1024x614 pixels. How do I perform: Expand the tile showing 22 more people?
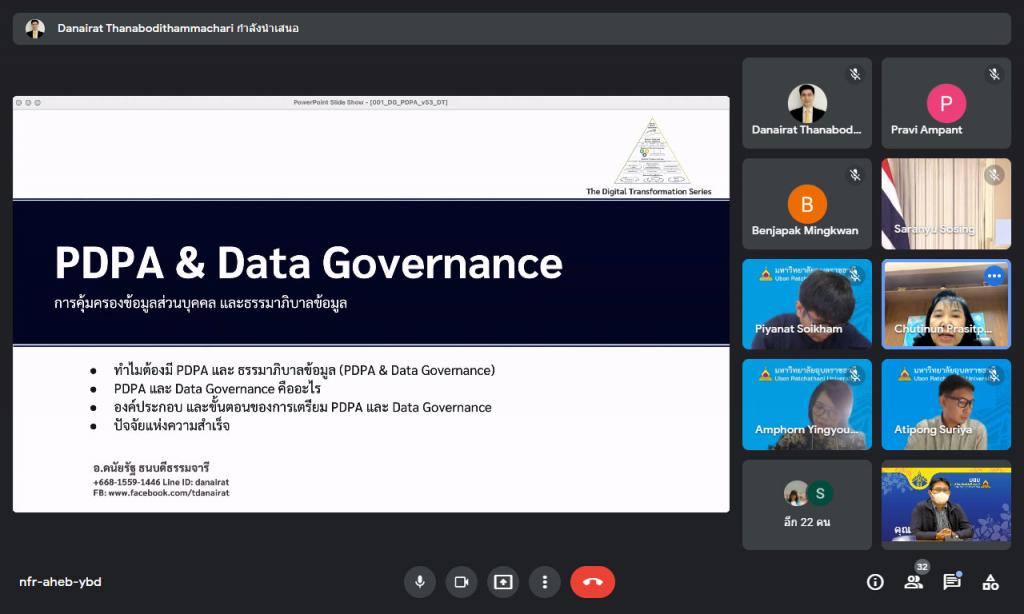point(806,504)
